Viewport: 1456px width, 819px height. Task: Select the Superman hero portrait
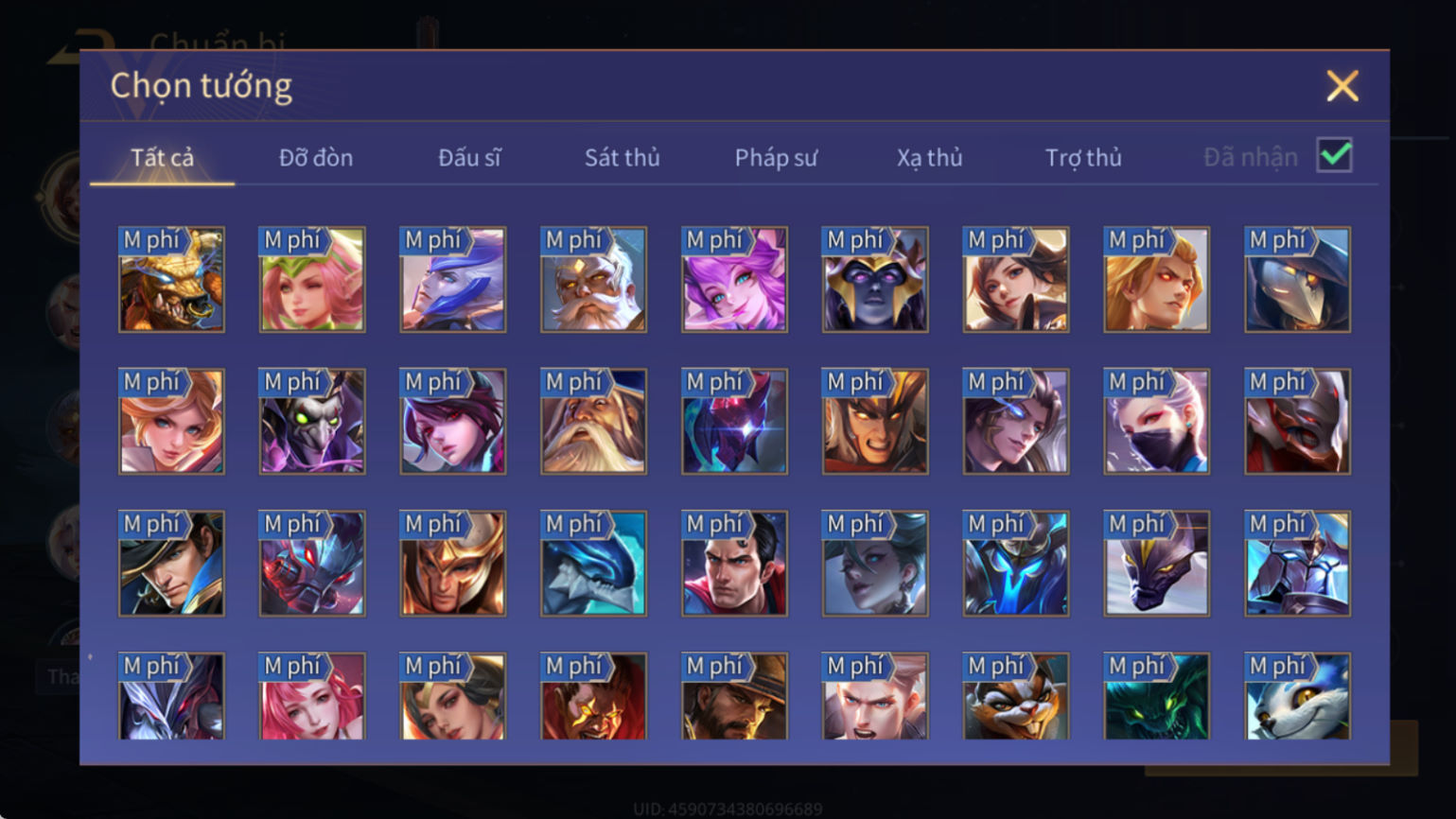[734, 564]
